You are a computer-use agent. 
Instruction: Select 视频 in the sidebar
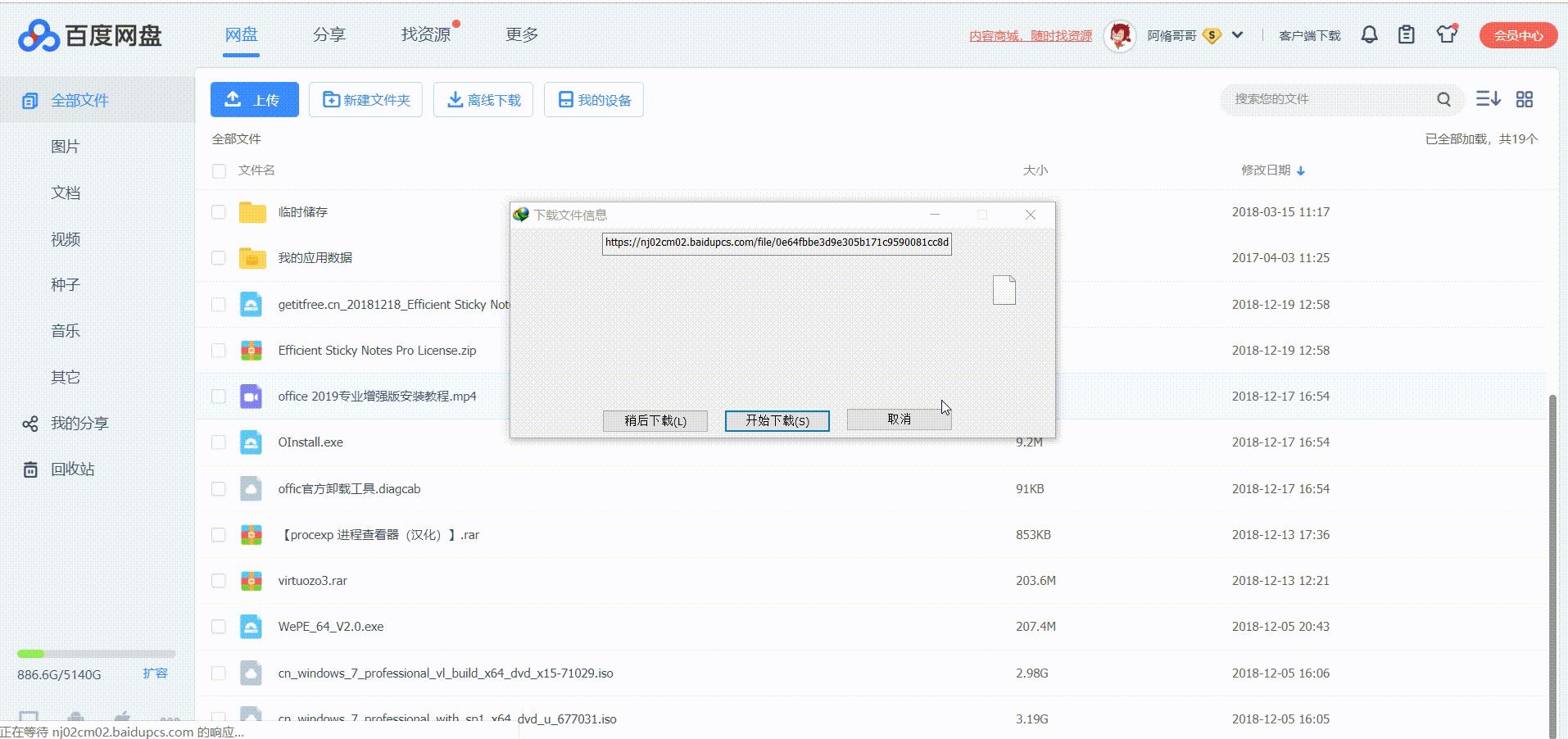66,239
